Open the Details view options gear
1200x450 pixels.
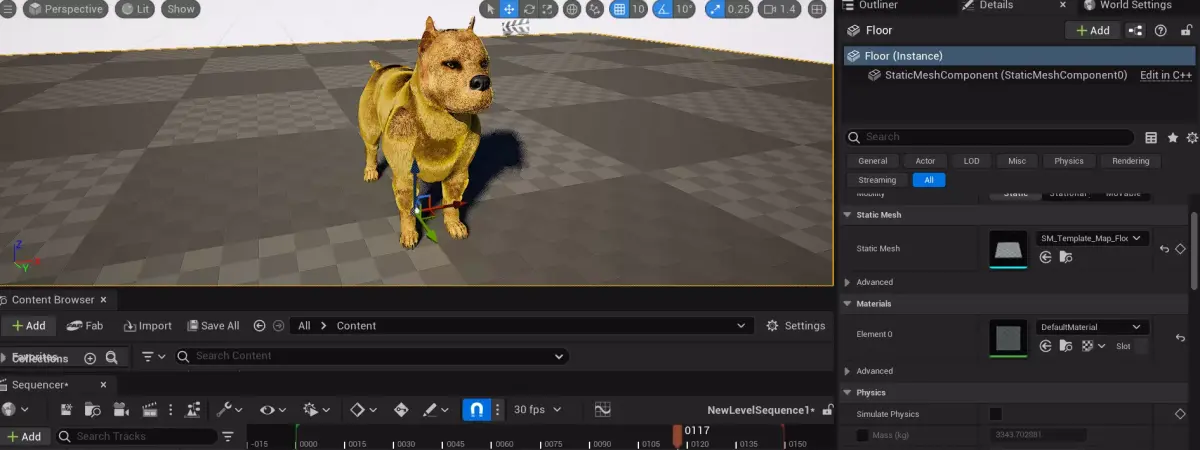(x=1192, y=137)
